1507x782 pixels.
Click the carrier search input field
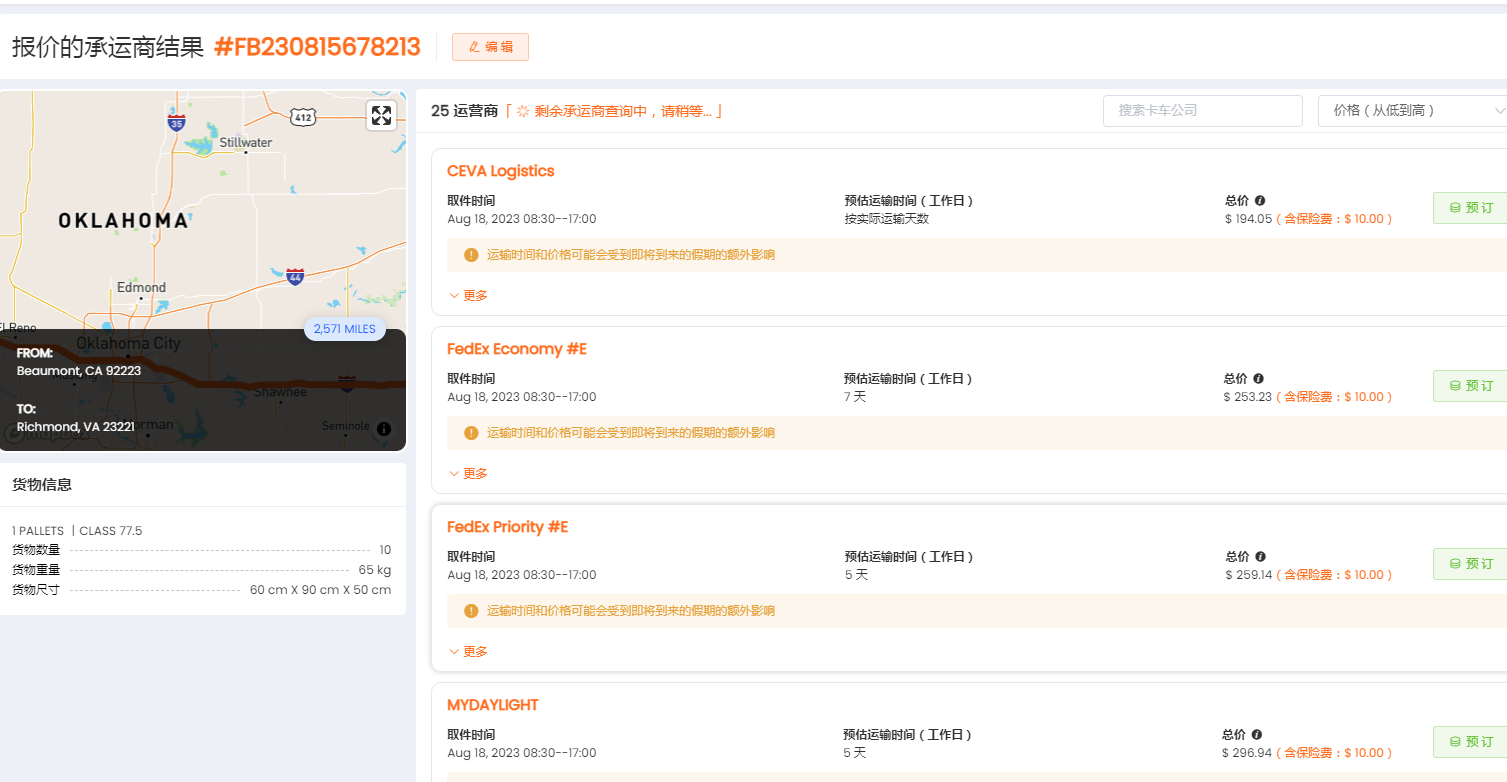(x=1202, y=111)
